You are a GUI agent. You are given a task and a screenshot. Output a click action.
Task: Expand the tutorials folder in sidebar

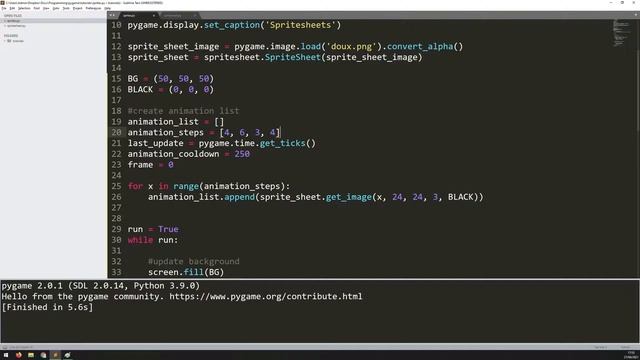pos(5,41)
